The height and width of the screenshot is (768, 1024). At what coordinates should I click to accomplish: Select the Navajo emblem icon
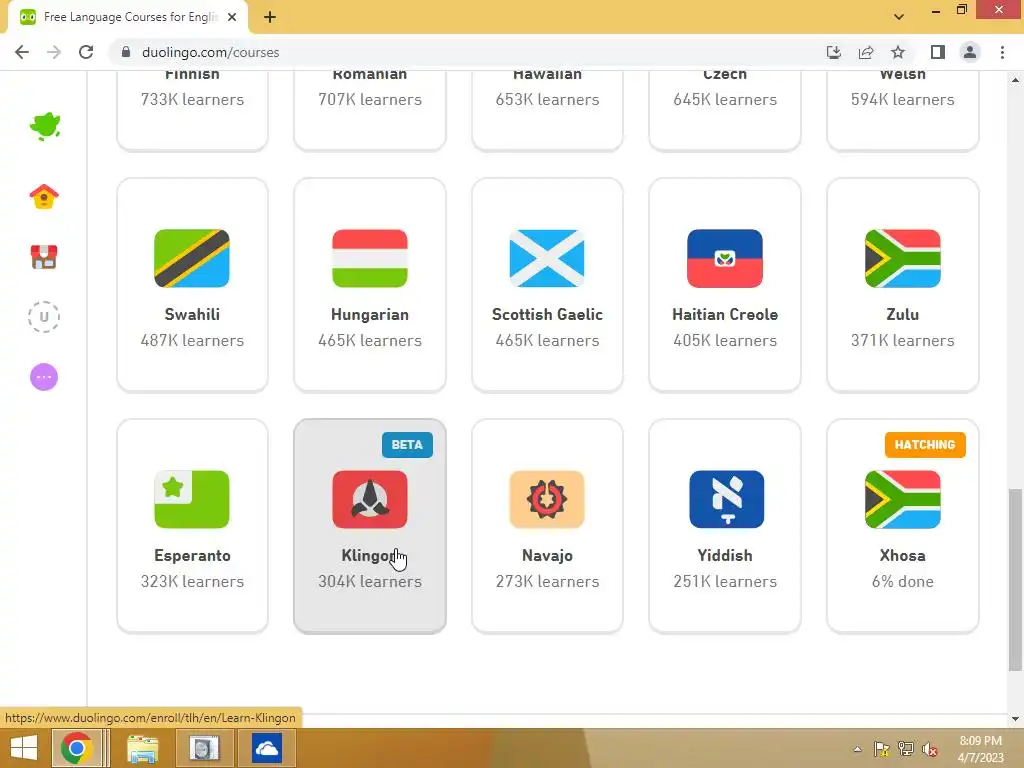click(547, 499)
